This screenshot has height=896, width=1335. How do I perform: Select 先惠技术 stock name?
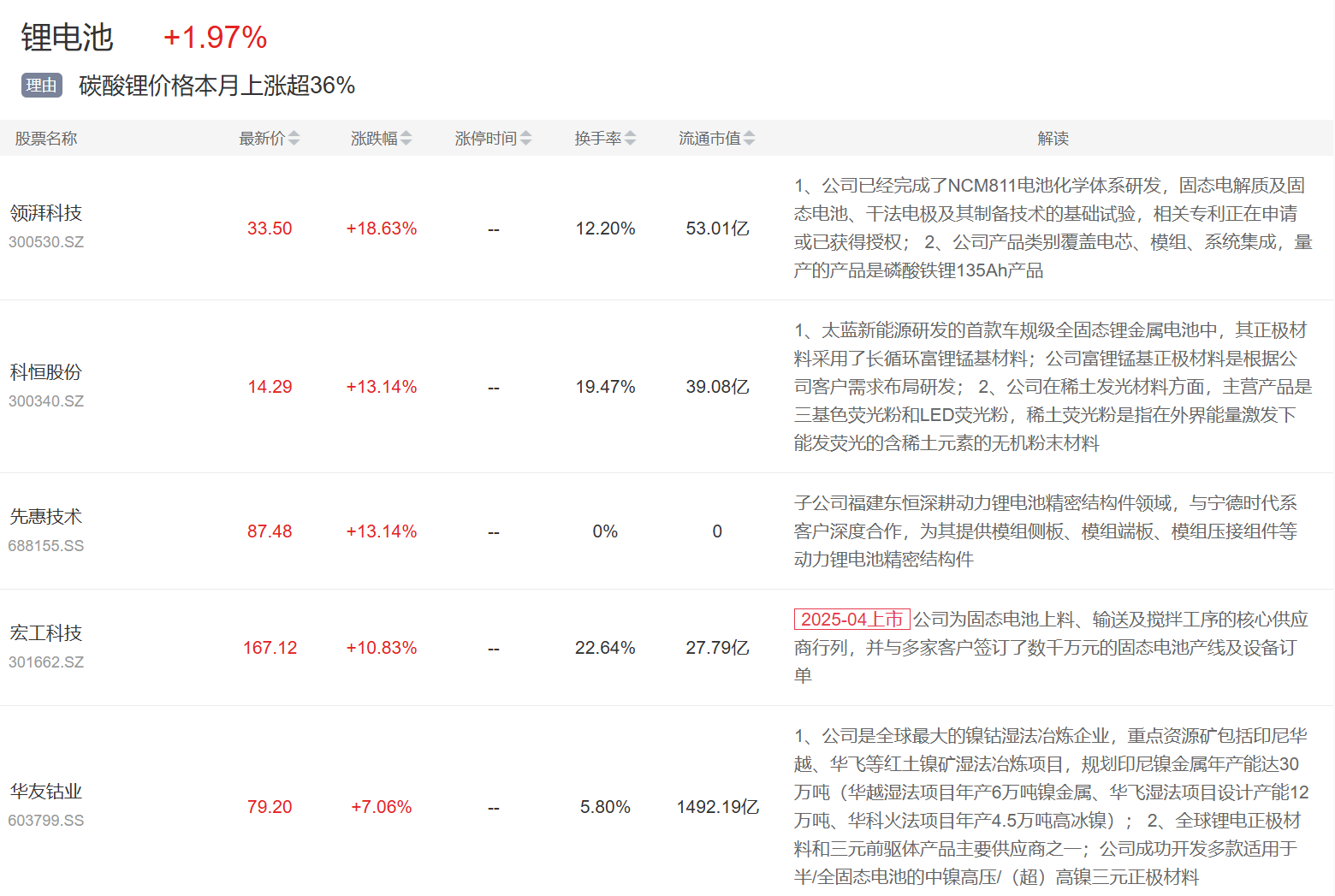pos(46,517)
